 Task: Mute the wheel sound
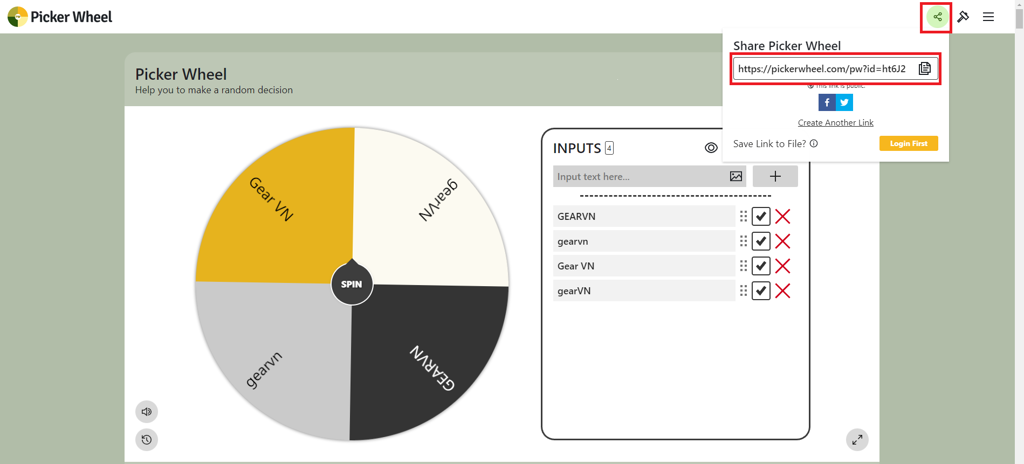[146, 412]
